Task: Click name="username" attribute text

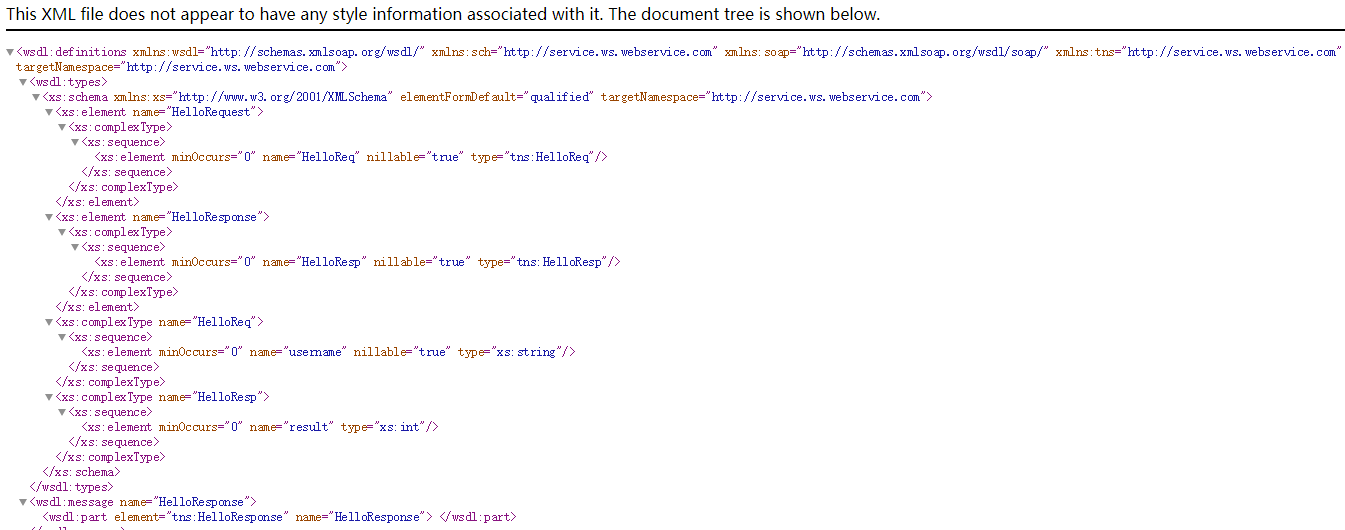Action: [298, 352]
